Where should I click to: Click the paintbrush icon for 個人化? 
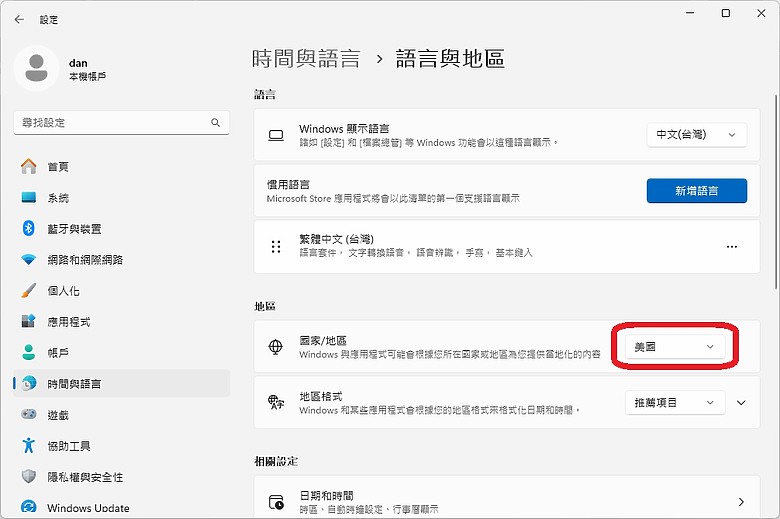coord(29,290)
